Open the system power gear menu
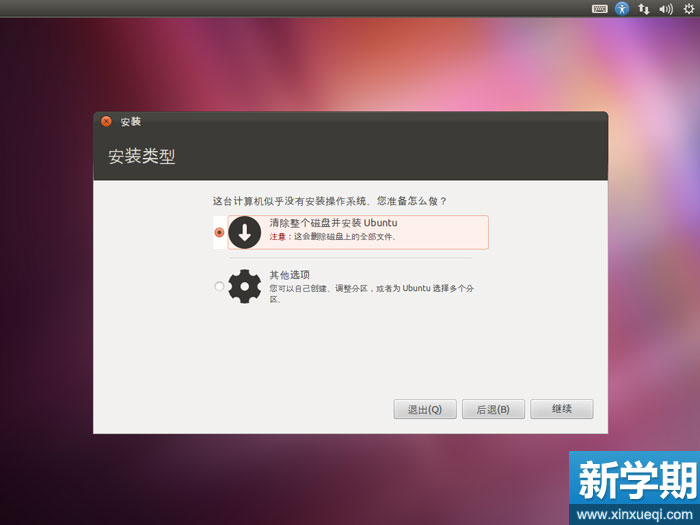 tap(689, 8)
